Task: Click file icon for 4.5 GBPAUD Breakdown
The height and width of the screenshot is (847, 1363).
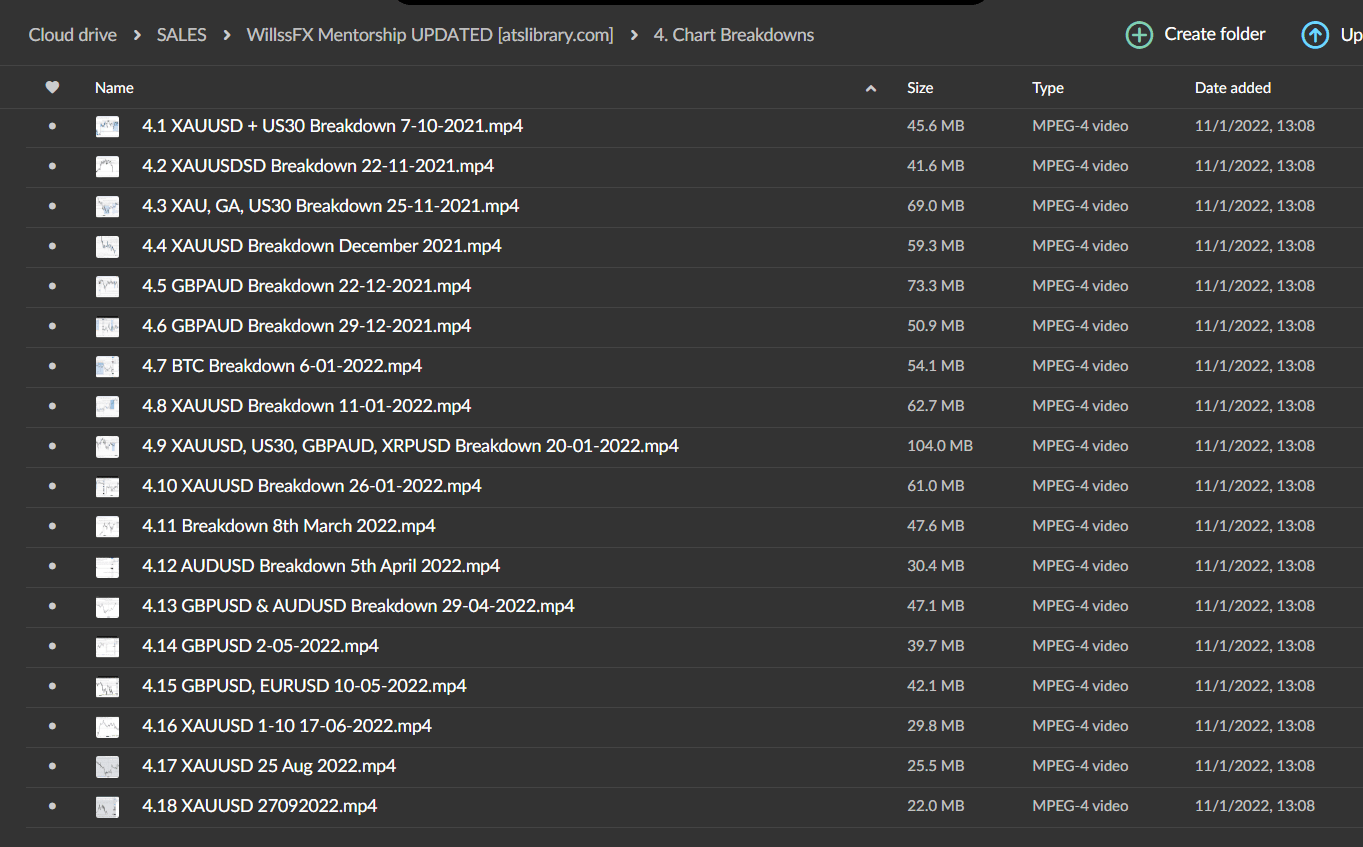Action: pyautogui.click(x=107, y=286)
